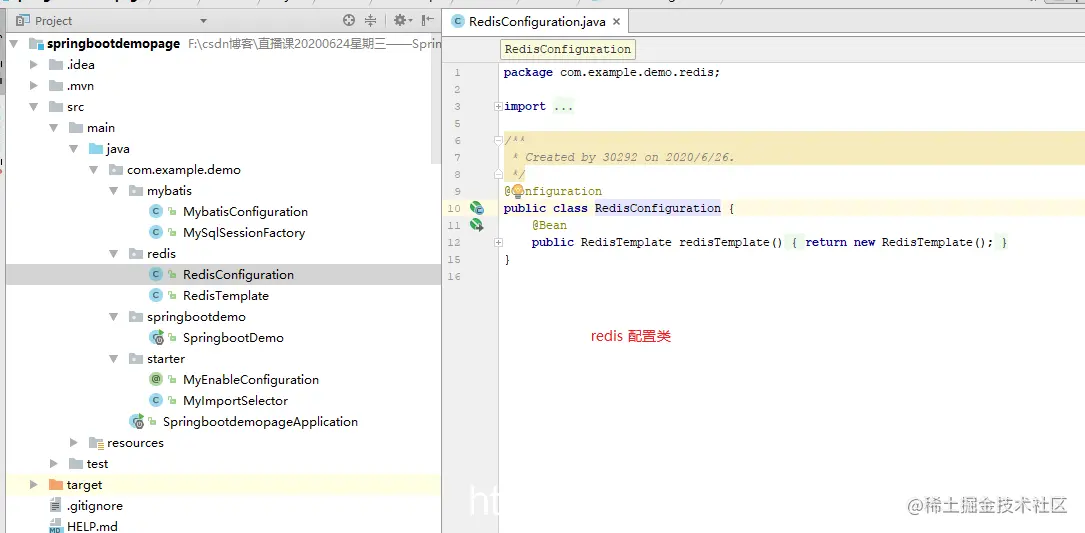Collapse the main folder
This screenshot has width=1085, height=533.
click(x=53, y=128)
